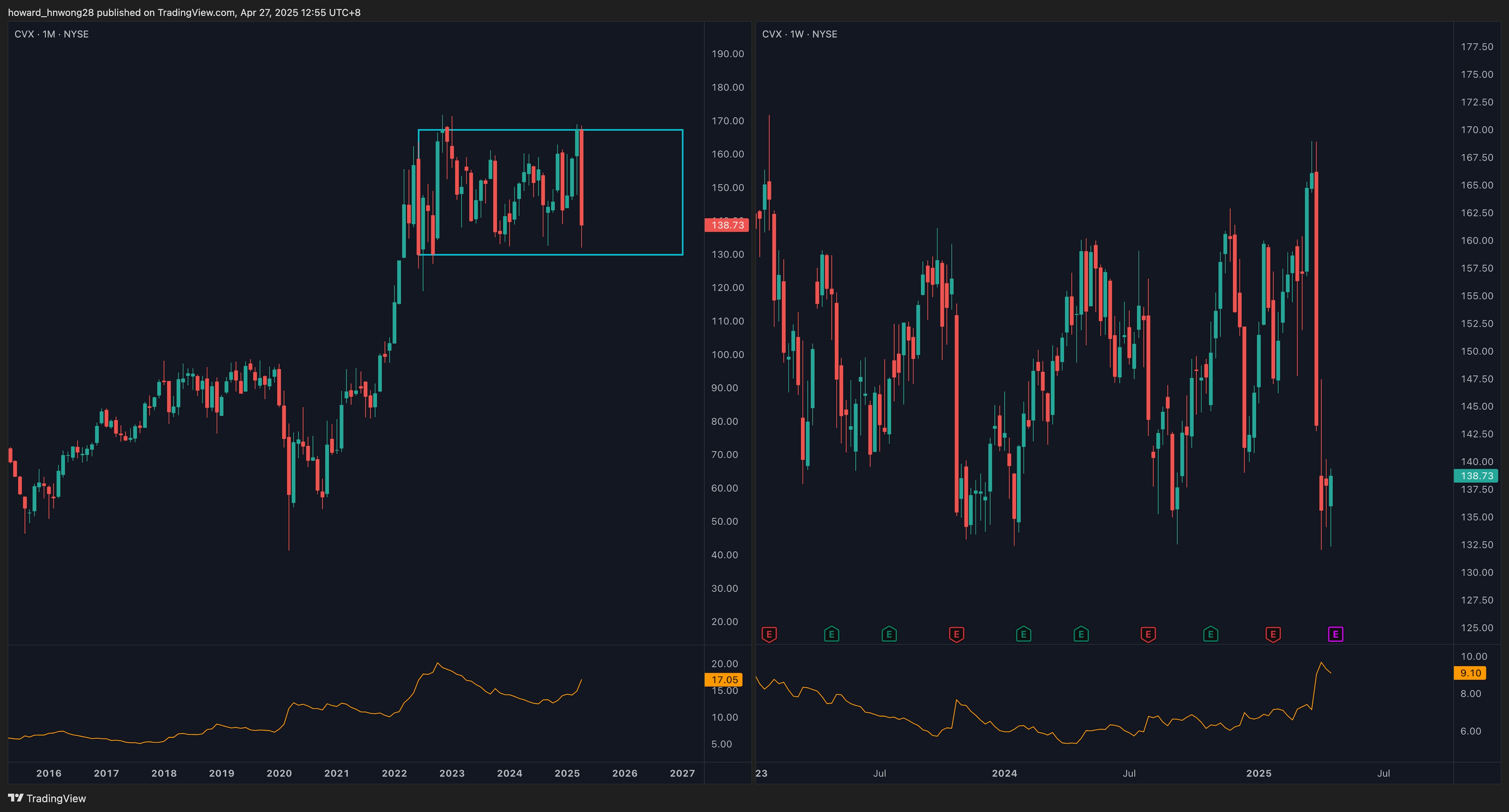Image resolution: width=1509 pixels, height=812 pixels.
Task: Click the first green earnings E marker from the left
Action: tap(831, 634)
